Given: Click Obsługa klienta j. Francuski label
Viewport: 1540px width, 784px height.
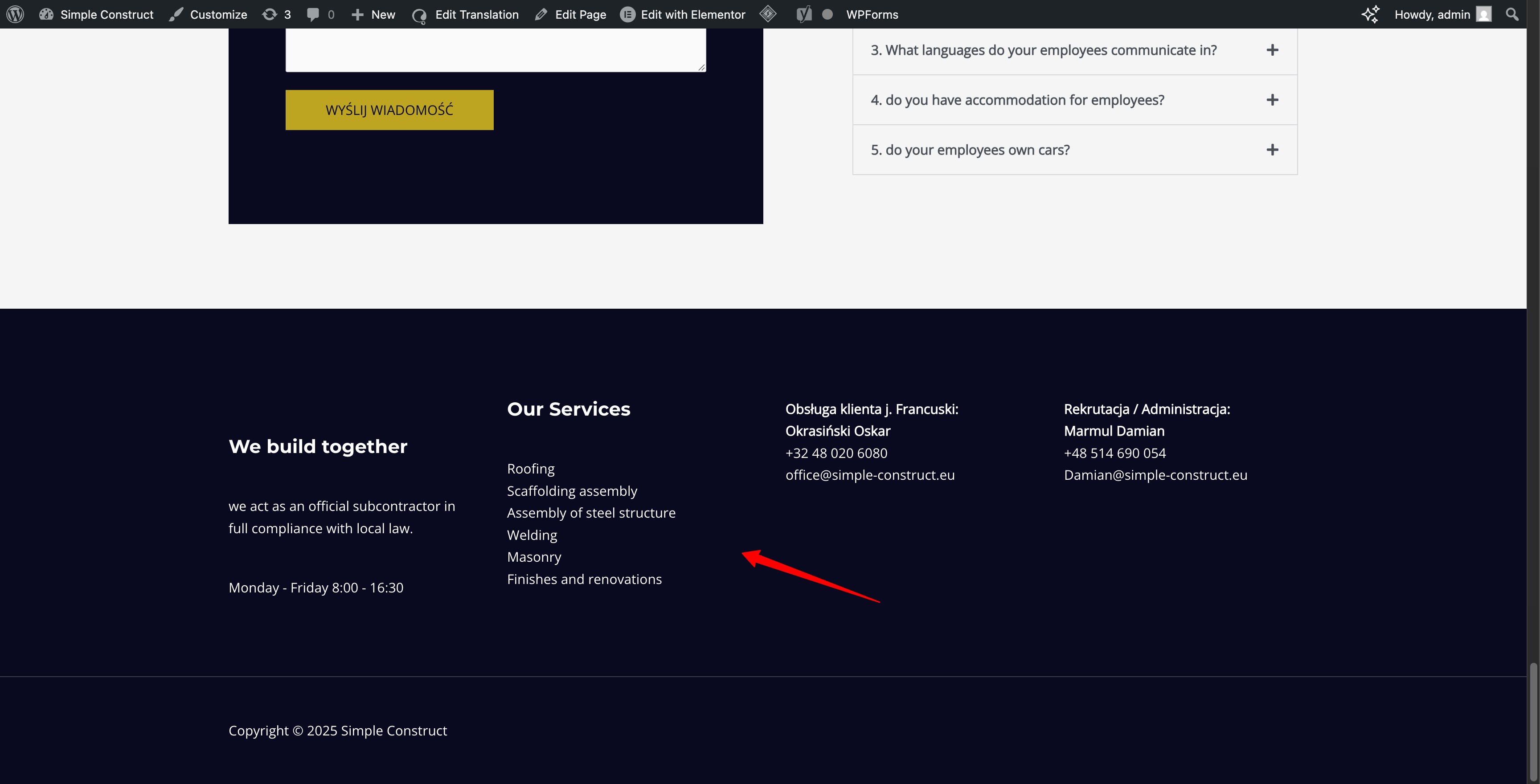Looking at the screenshot, I should pos(872,409).
